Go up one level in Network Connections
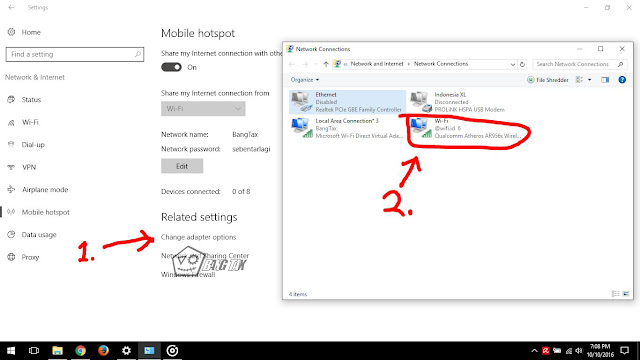Image resolution: width=640 pixels, height=360 pixels. coord(326,64)
